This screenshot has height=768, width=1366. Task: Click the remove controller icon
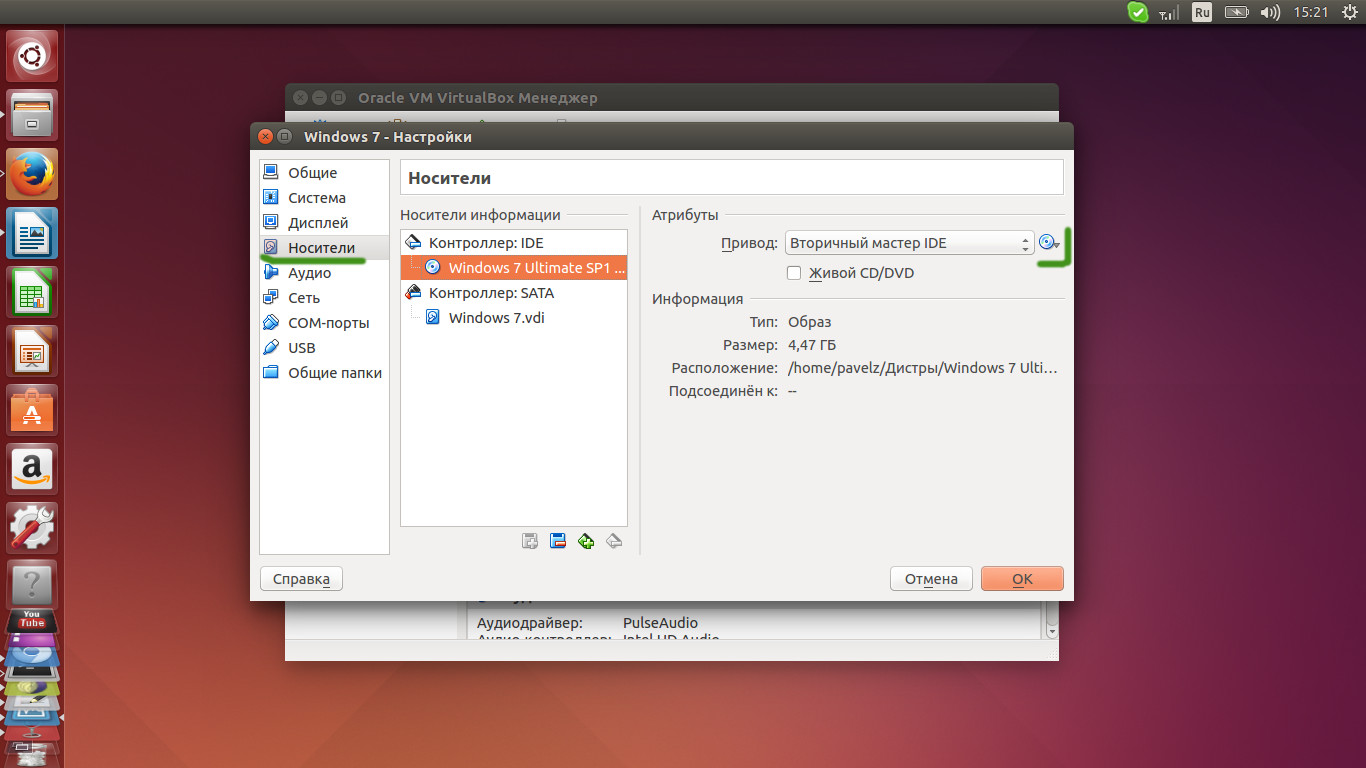point(615,541)
